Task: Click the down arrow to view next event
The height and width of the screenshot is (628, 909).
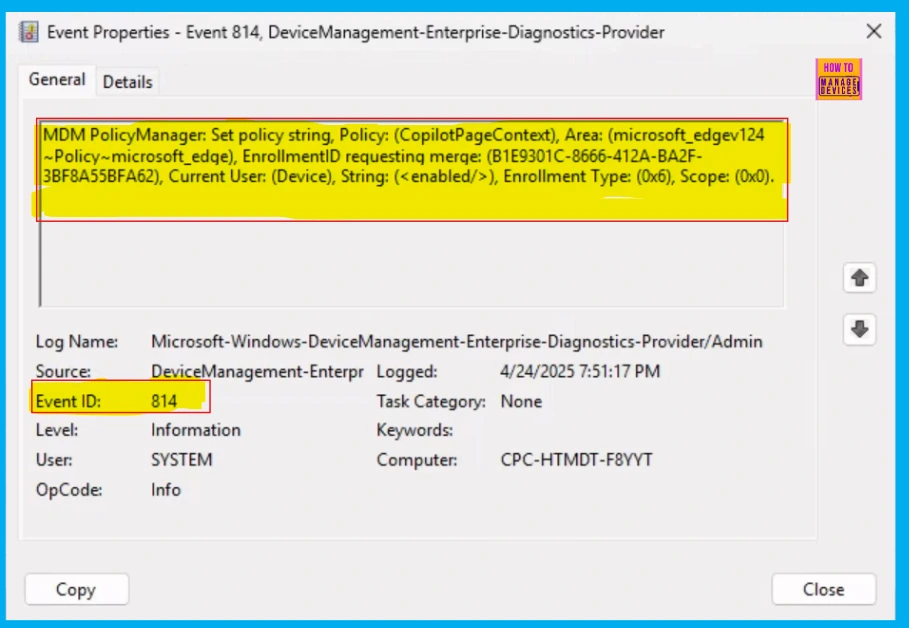Action: (859, 329)
